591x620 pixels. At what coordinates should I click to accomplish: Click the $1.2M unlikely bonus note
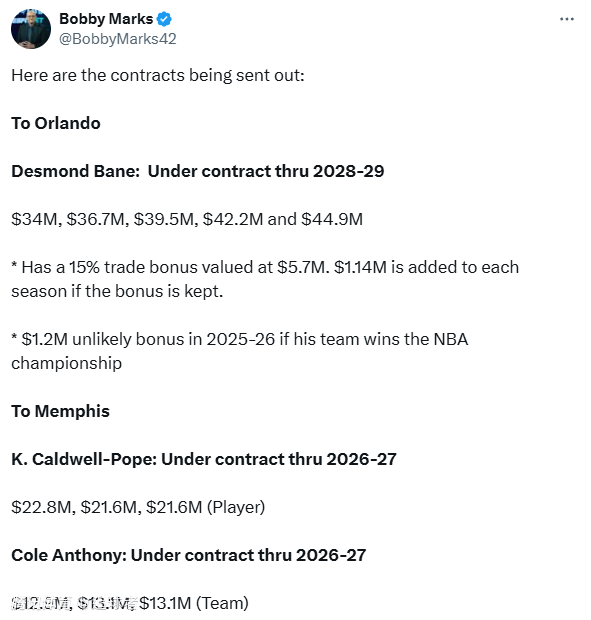pos(240,339)
